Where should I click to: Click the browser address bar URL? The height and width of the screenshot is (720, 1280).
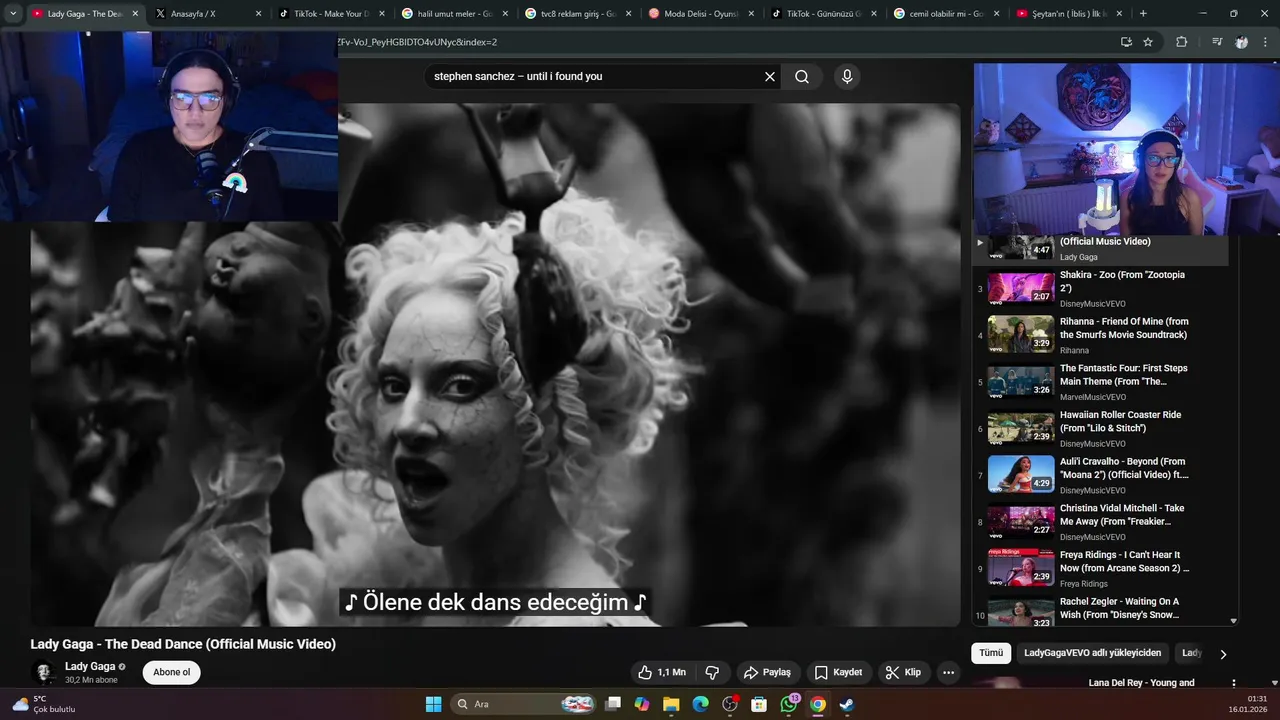pyautogui.click(x=417, y=42)
